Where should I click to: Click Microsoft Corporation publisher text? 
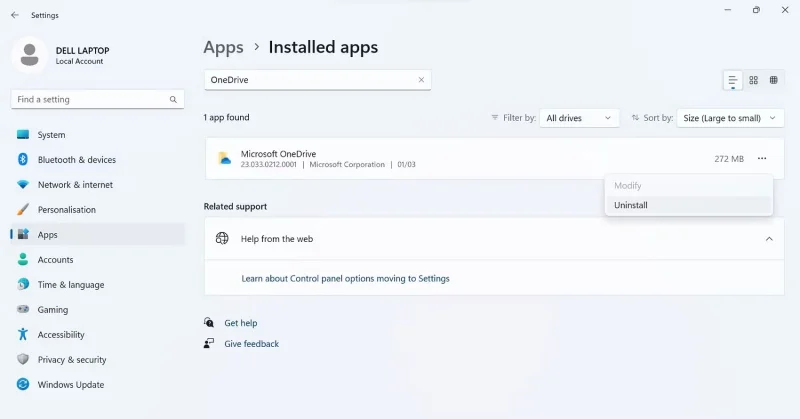tap(347, 164)
